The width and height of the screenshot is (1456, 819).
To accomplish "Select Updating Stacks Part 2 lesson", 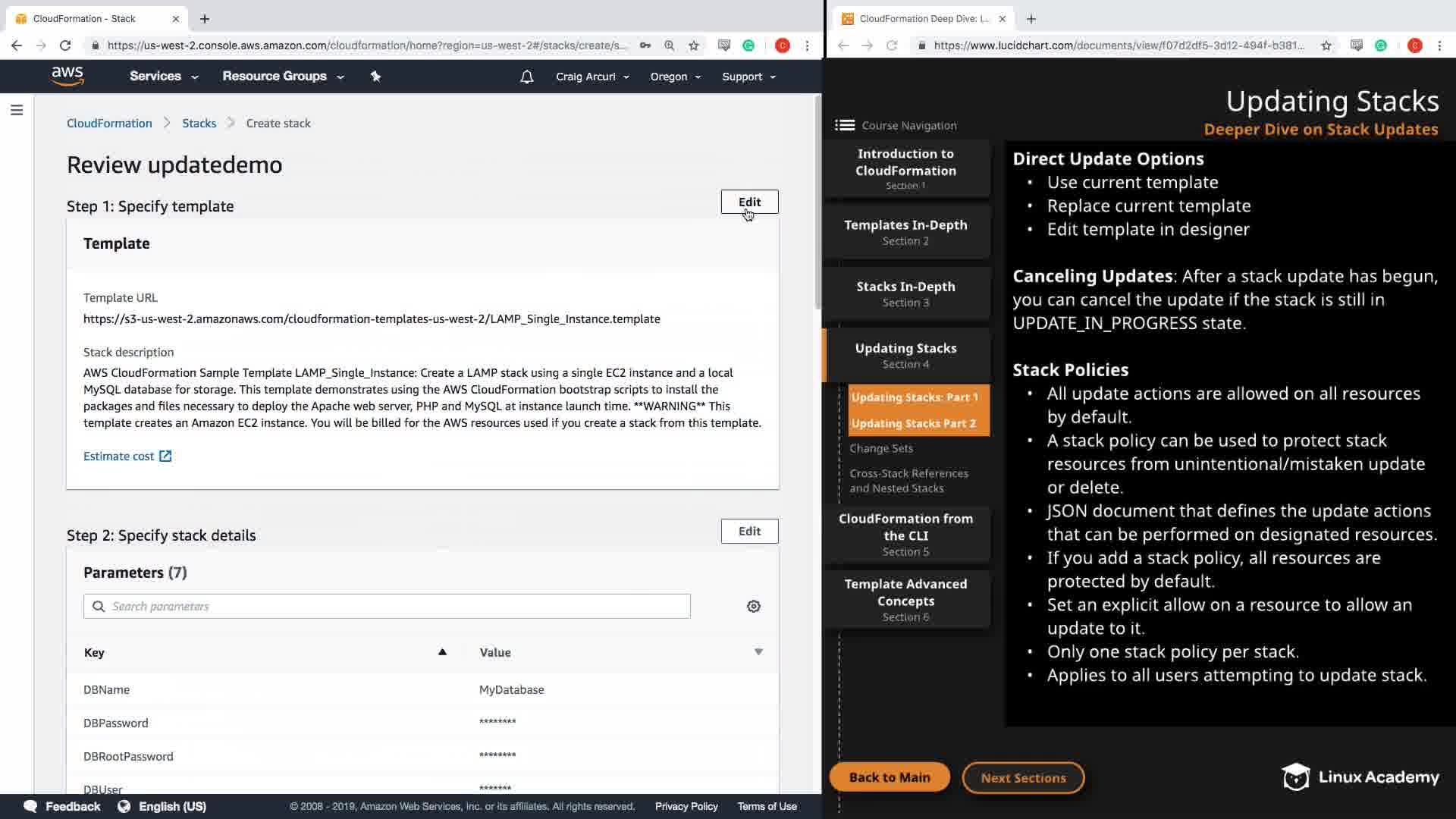I will coord(914,424).
